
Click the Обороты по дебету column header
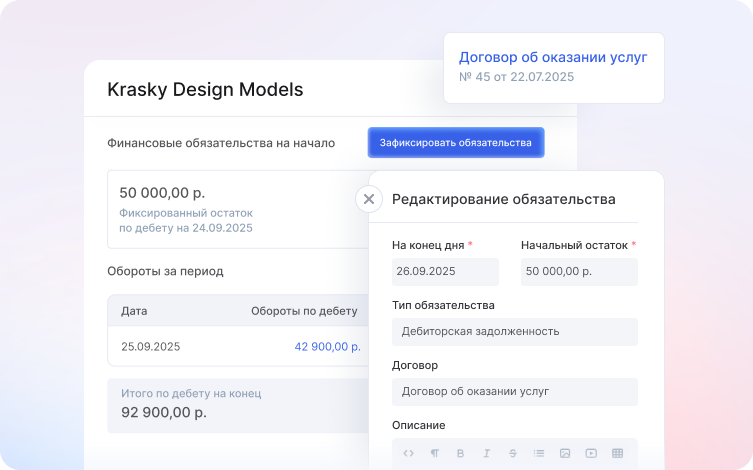click(x=304, y=311)
